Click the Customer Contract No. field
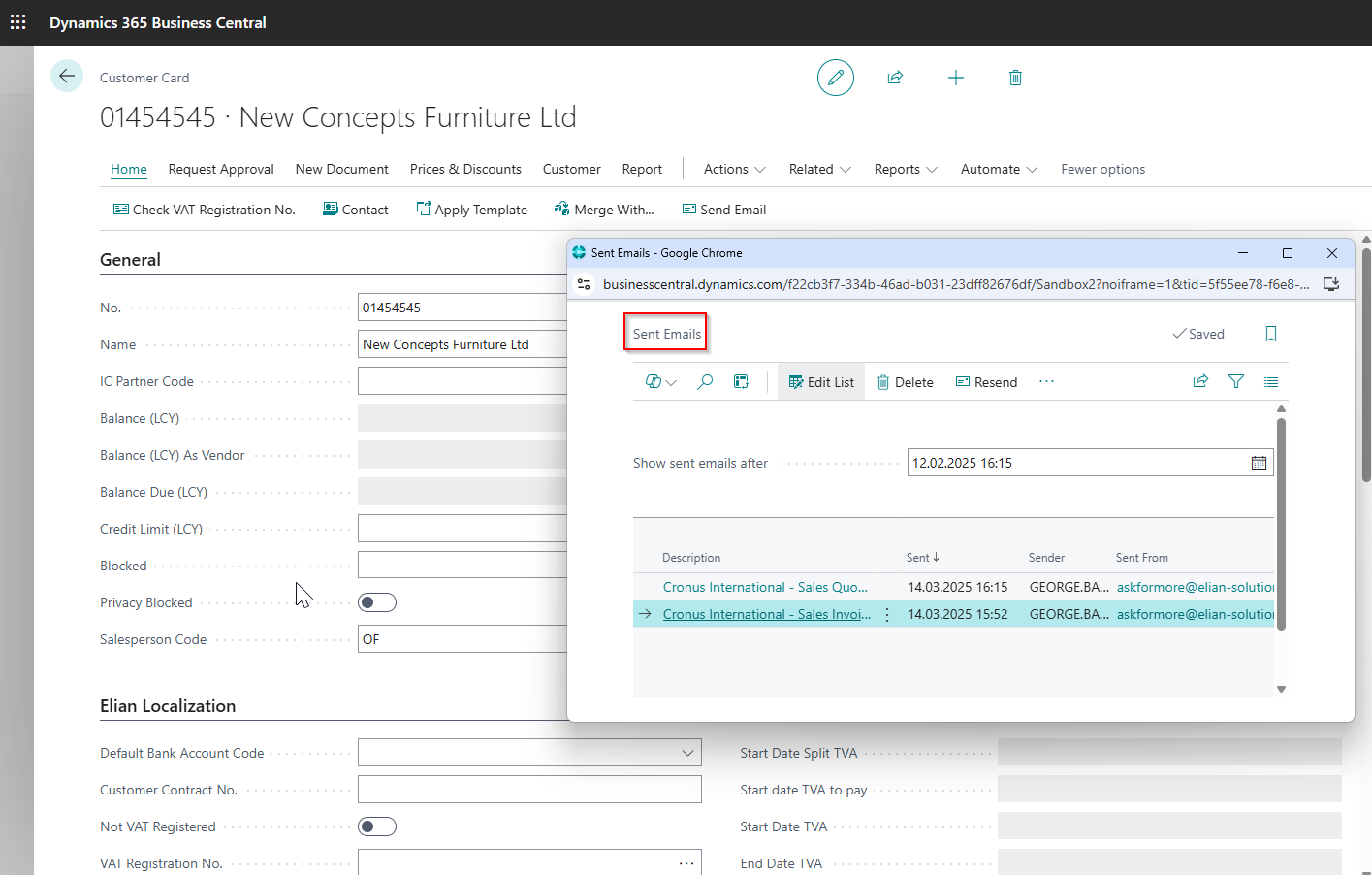Screen dimensions: 1372x875 pyautogui.click(x=529, y=790)
